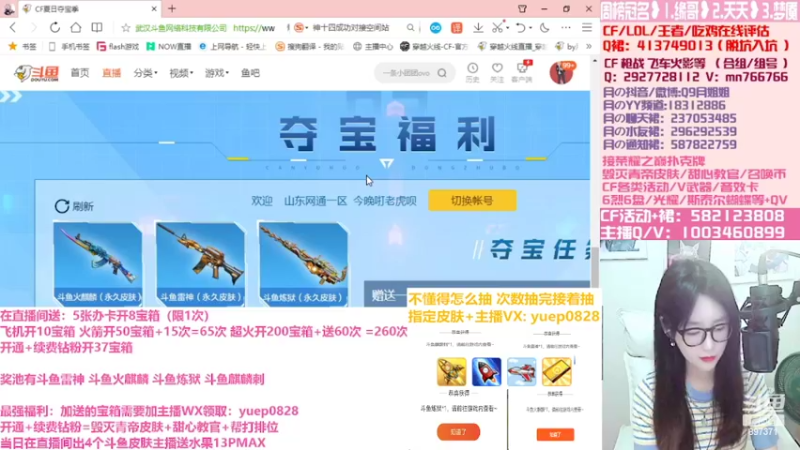Screen dimensions: 800x450
Task: Click the yellow 切换帐号 button
Action: 472,201
